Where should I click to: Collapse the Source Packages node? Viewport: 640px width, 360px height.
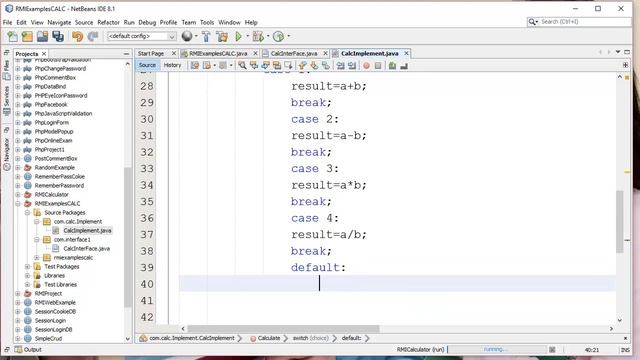tap(27, 212)
